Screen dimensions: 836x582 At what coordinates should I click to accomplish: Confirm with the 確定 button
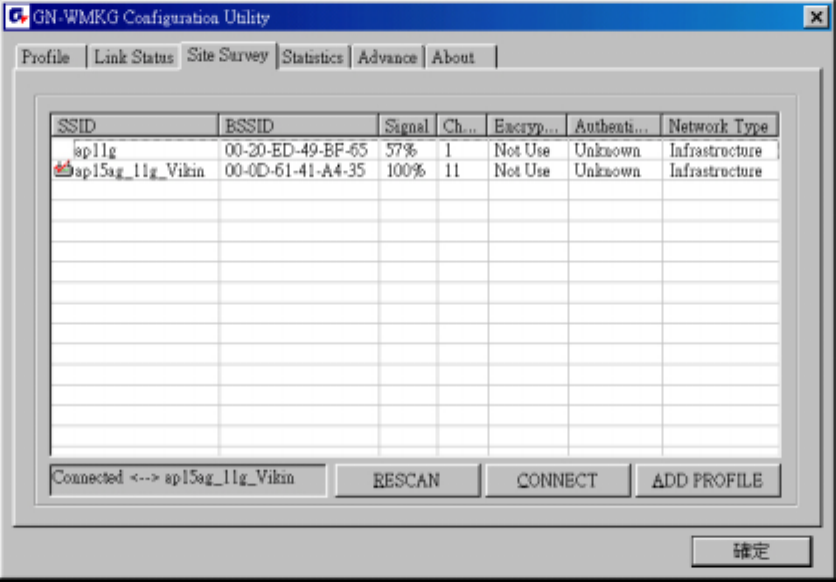(x=752, y=551)
